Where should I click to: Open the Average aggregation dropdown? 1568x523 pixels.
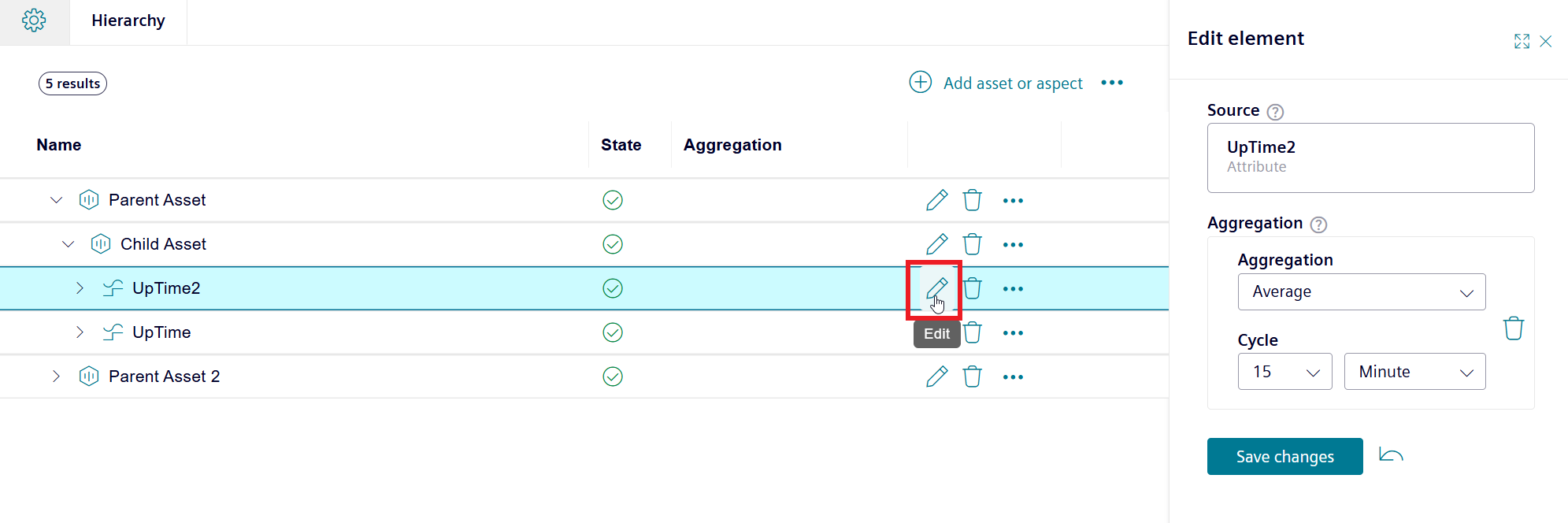pos(1361,292)
